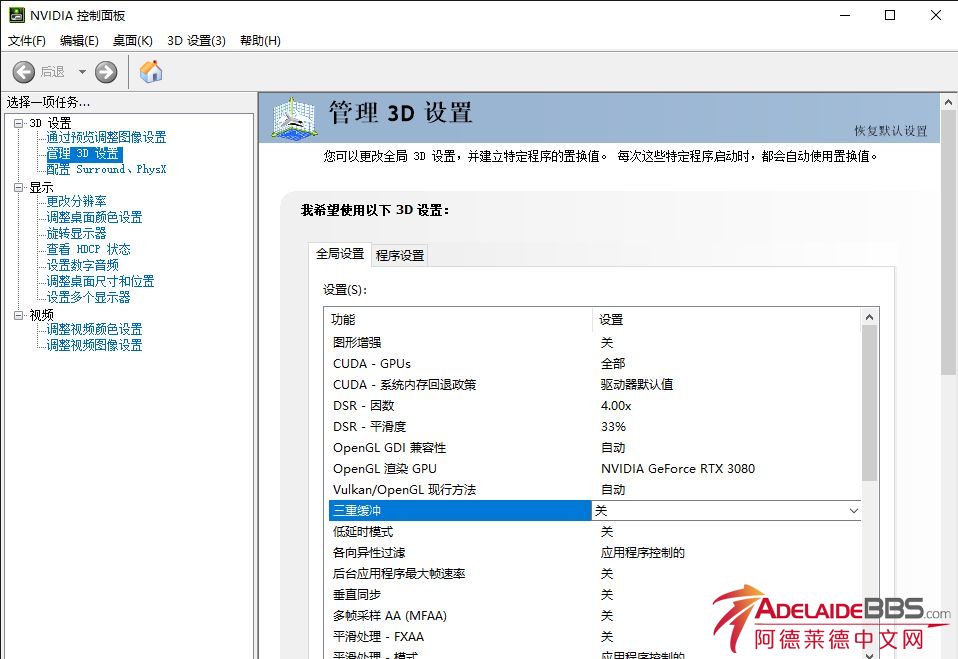
Task: Click the 3D settings header cube icon
Action: [x=294, y=118]
